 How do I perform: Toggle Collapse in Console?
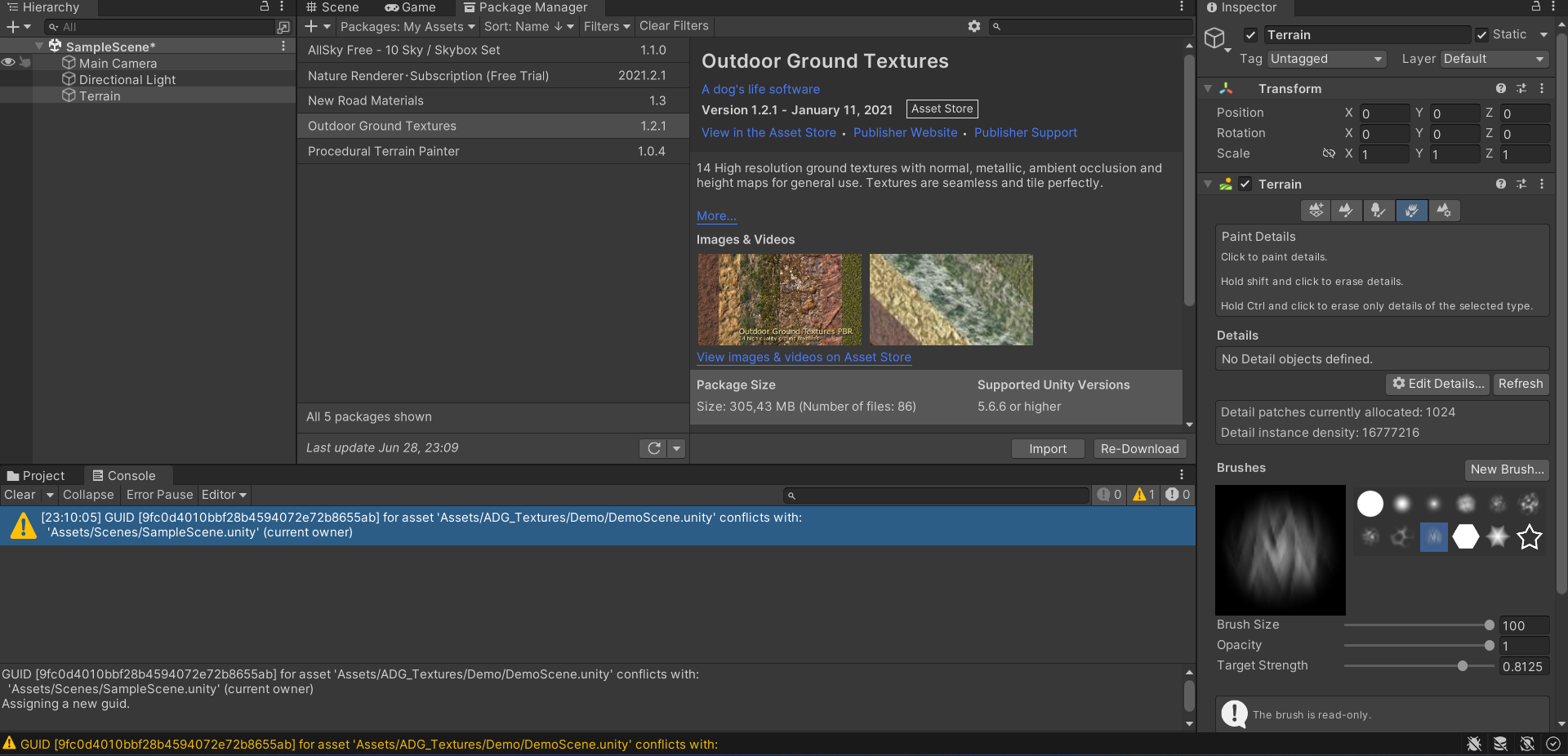tap(88, 495)
